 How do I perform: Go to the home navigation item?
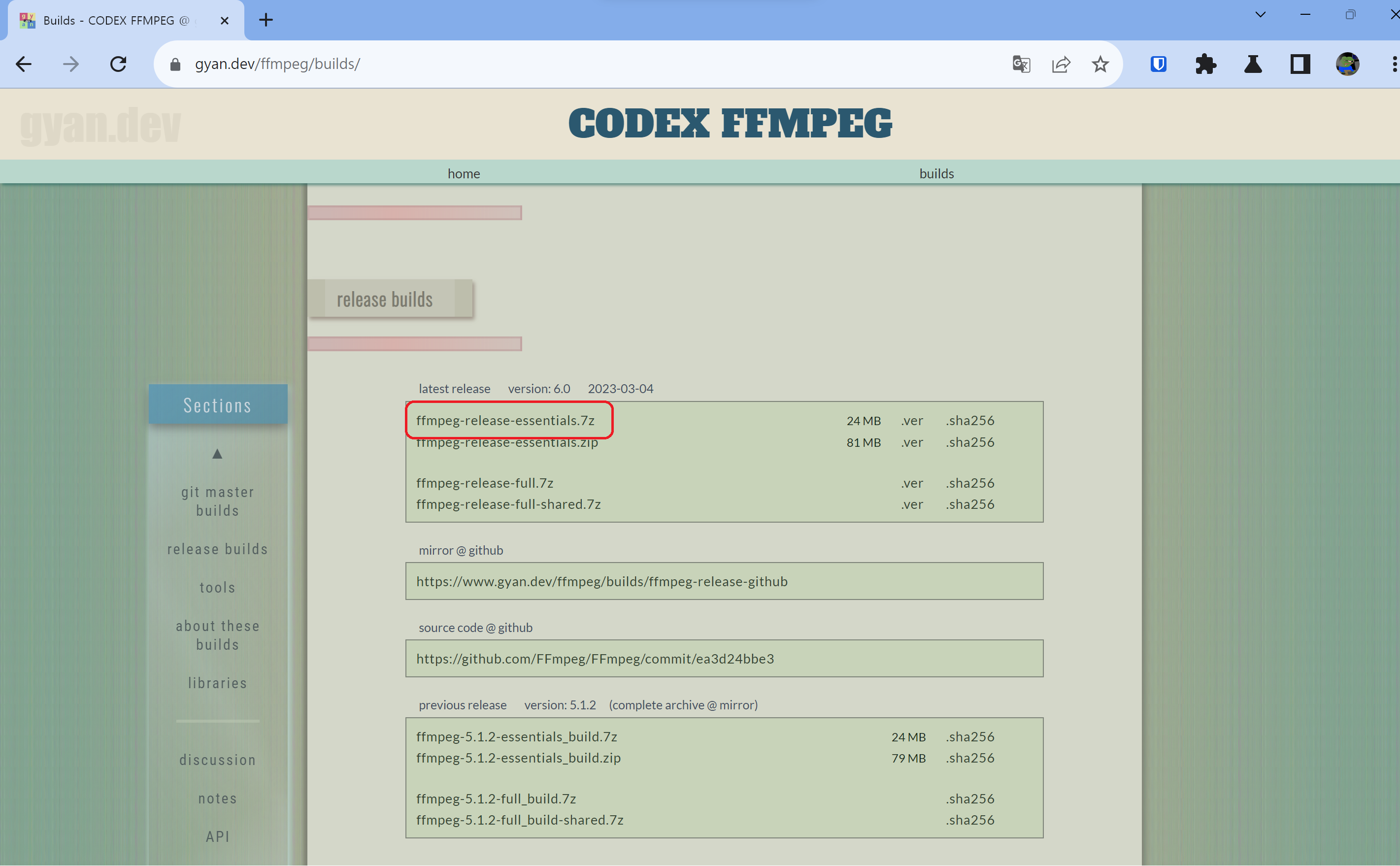(464, 173)
